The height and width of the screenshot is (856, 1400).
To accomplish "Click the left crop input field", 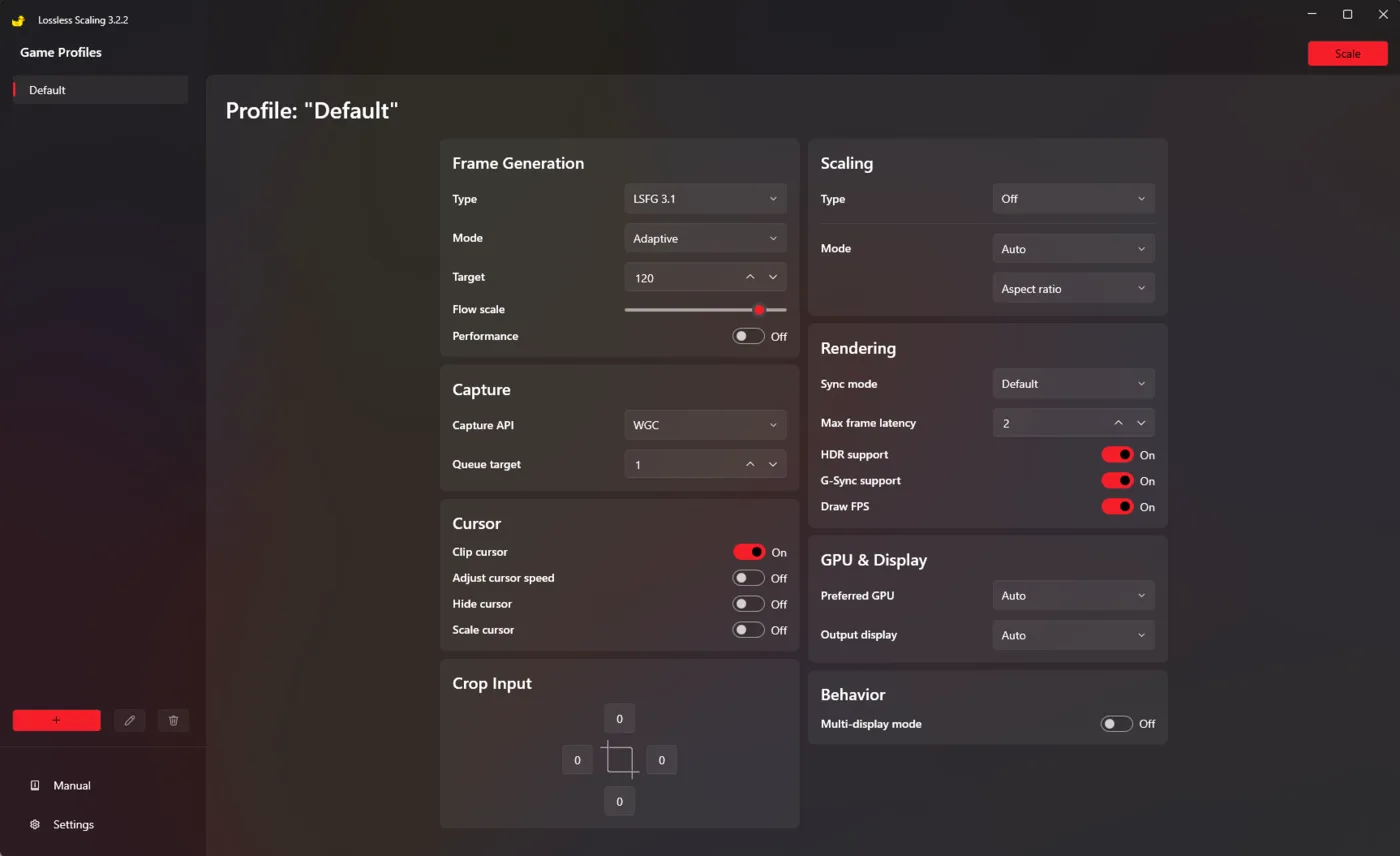I will (577, 760).
